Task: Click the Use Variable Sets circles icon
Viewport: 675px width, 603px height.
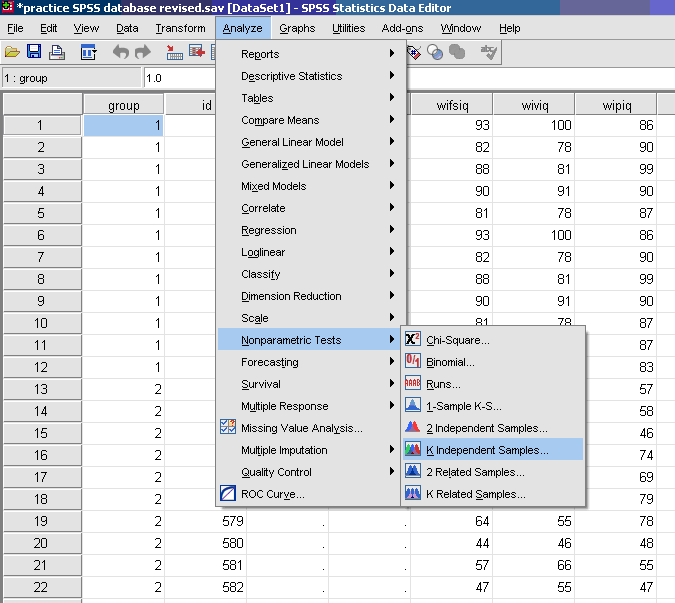Action: click(x=435, y=52)
